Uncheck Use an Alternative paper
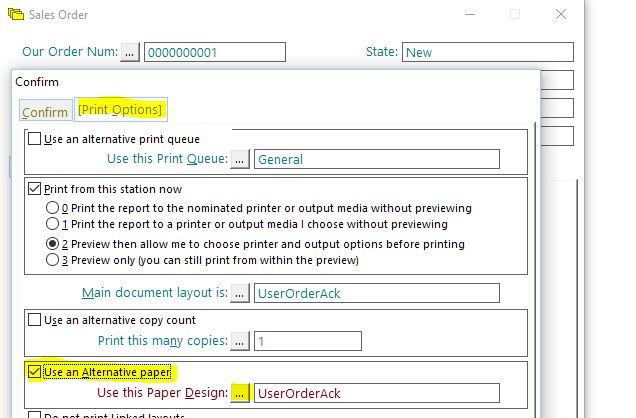636x418 pixels. click(x=34, y=372)
